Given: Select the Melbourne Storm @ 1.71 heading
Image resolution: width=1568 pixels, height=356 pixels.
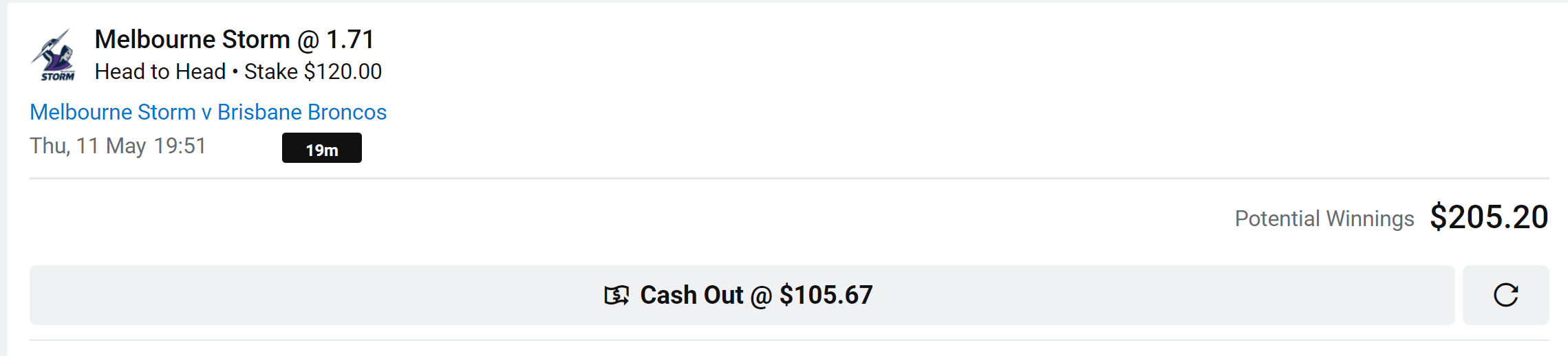Looking at the screenshot, I should click(x=234, y=40).
